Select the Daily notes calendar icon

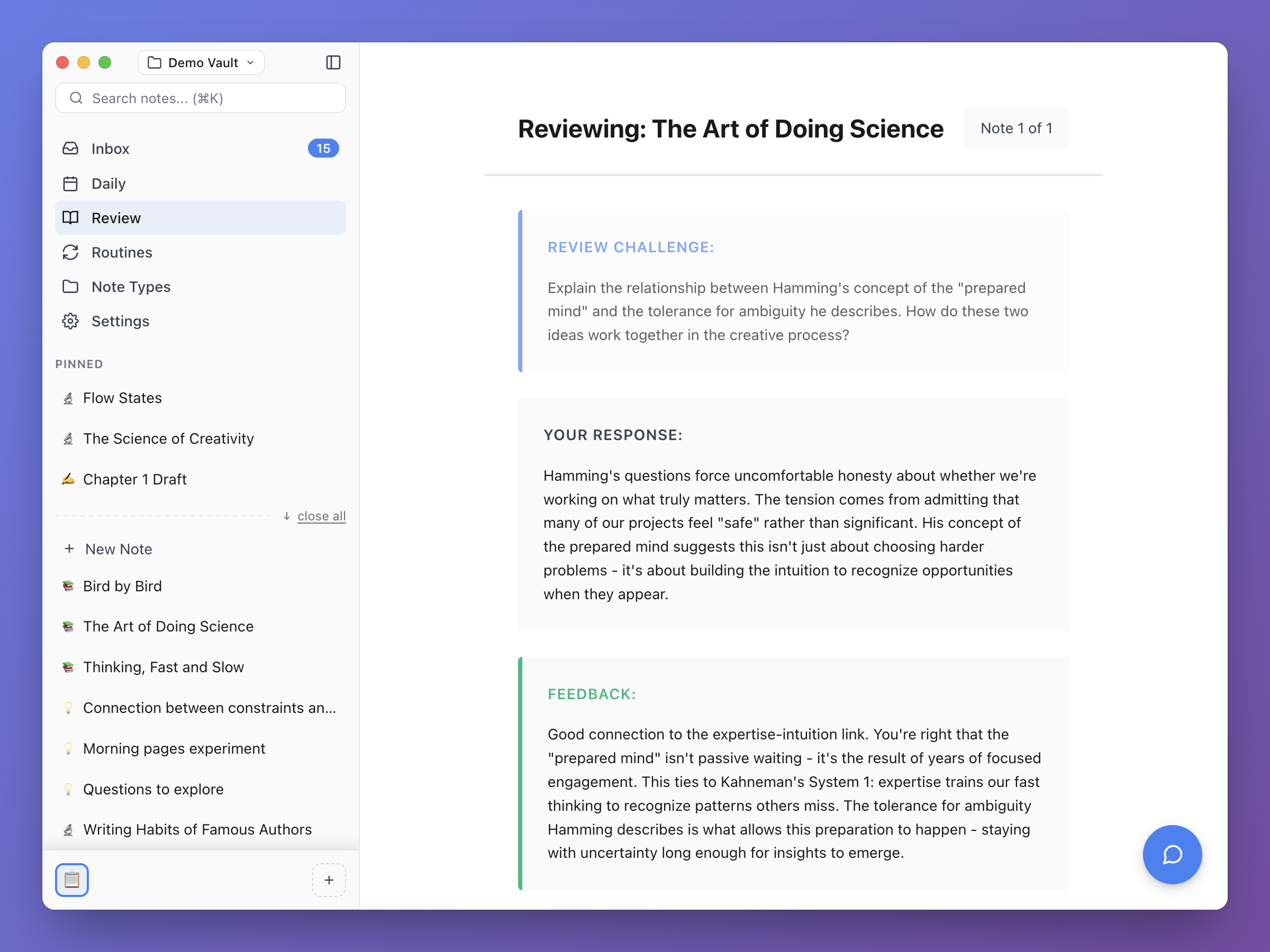tap(70, 183)
